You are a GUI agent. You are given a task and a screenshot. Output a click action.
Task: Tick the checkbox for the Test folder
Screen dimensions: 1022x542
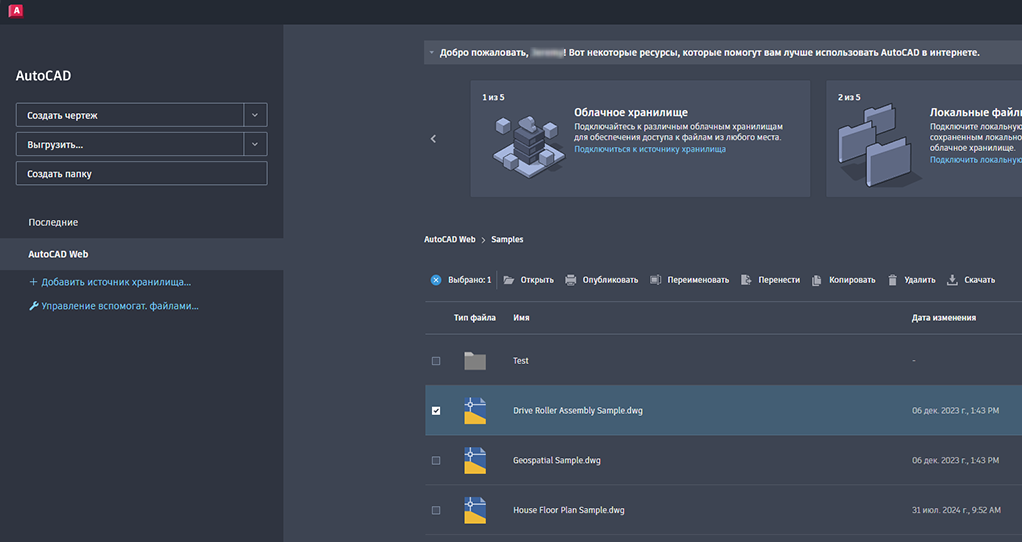[436, 361]
